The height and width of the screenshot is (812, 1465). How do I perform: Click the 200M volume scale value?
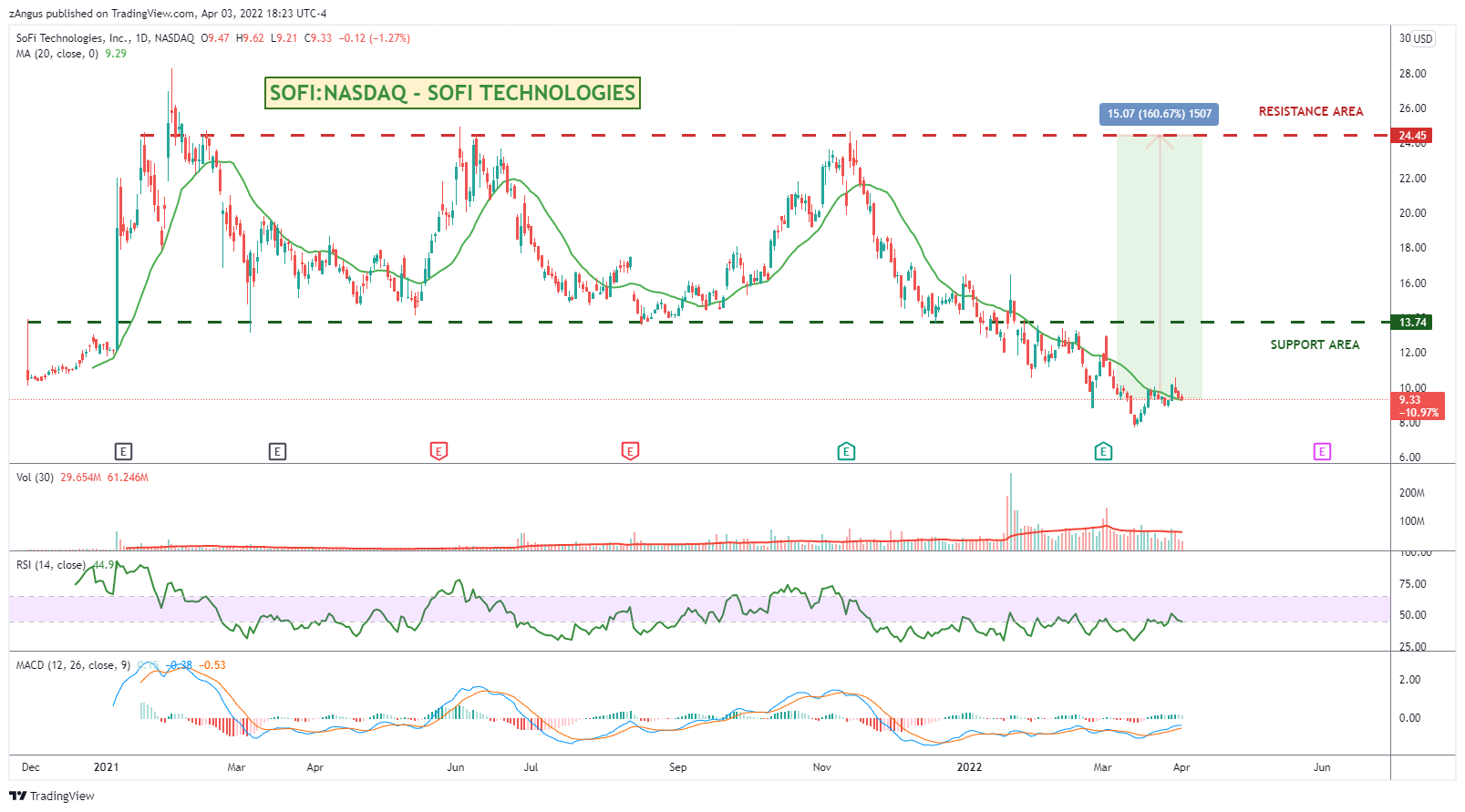pyautogui.click(x=1411, y=493)
